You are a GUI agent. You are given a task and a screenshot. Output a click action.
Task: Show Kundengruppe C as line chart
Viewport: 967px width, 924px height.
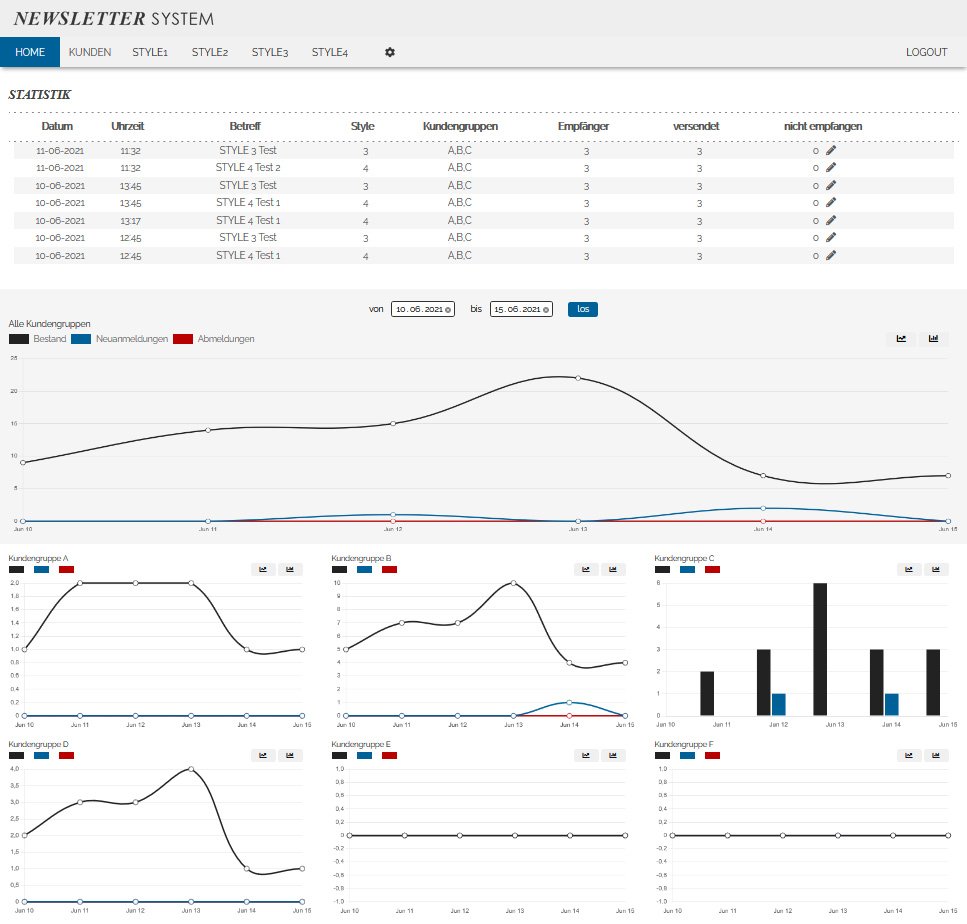point(909,569)
